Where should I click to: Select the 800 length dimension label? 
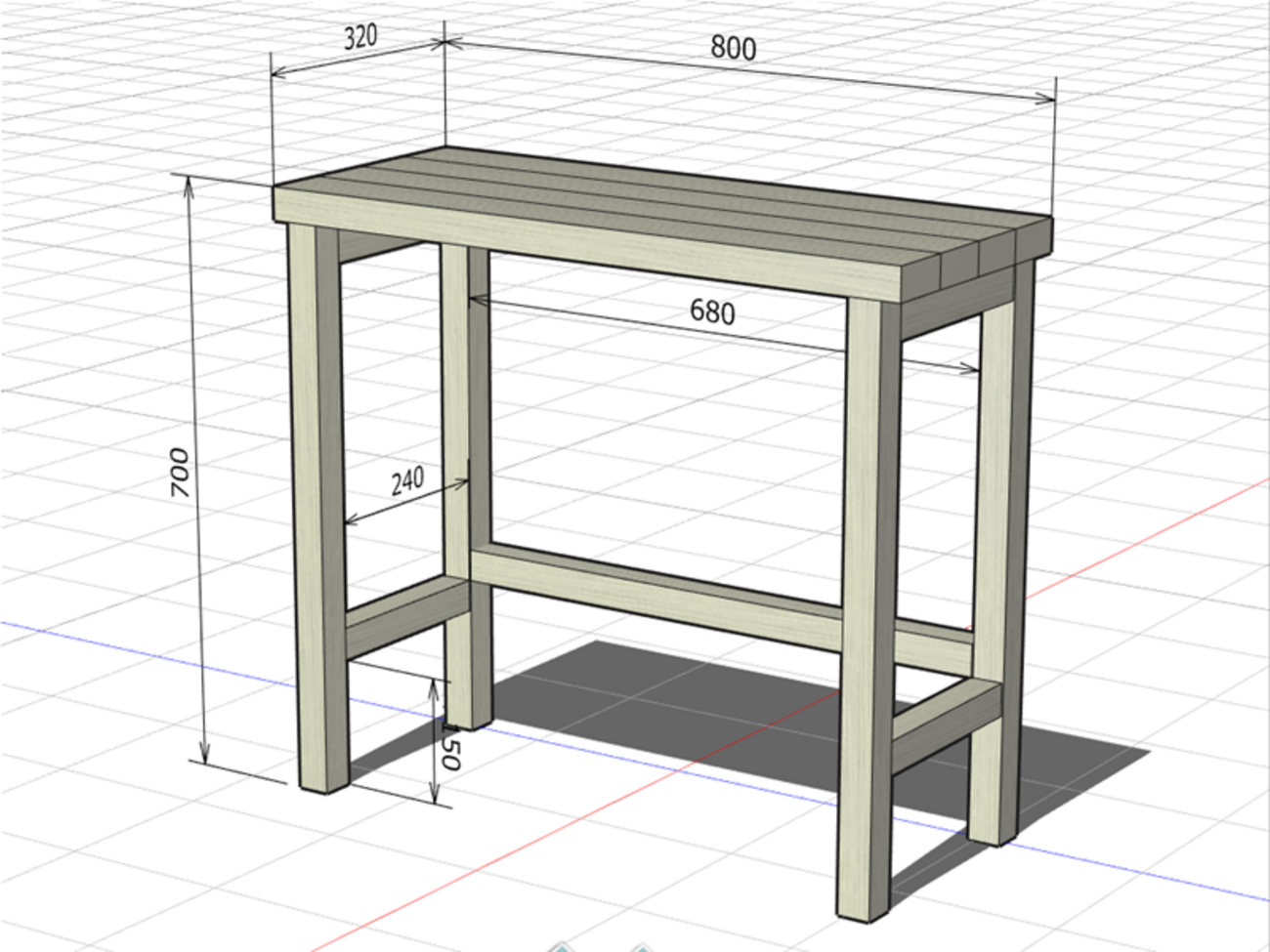click(733, 47)
